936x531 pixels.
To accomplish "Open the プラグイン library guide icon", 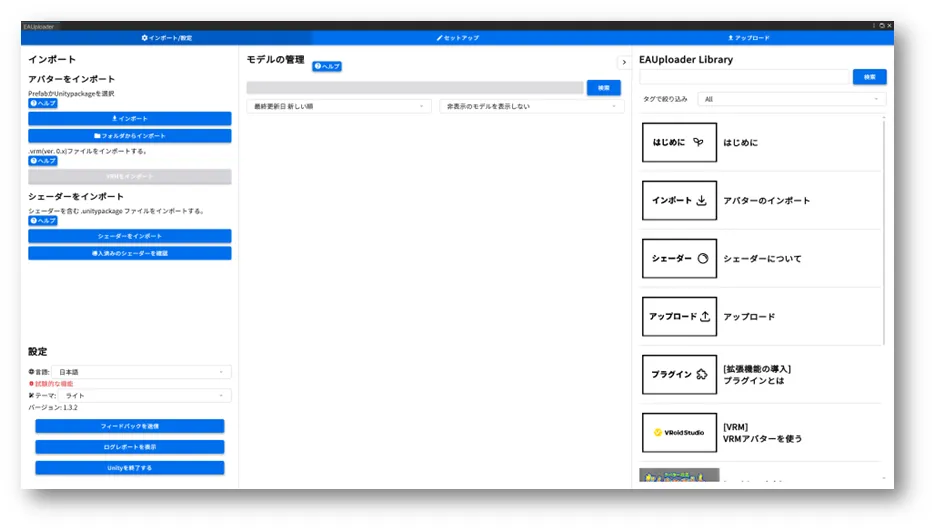I will click(x=679, y=375).
